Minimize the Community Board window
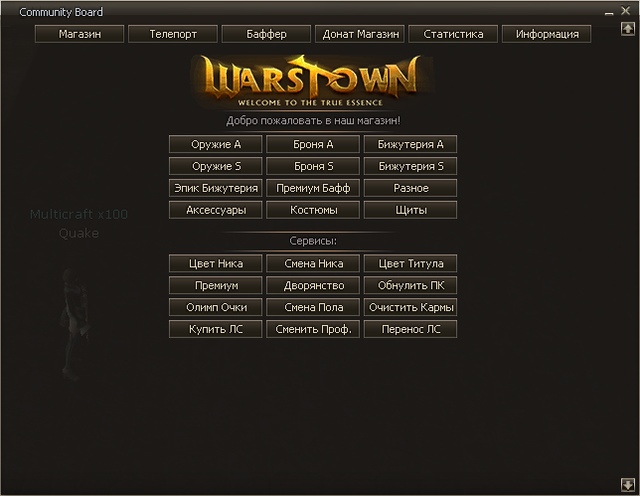The width and height of the screenshot is (640, 496). click(x=609, y=12)
